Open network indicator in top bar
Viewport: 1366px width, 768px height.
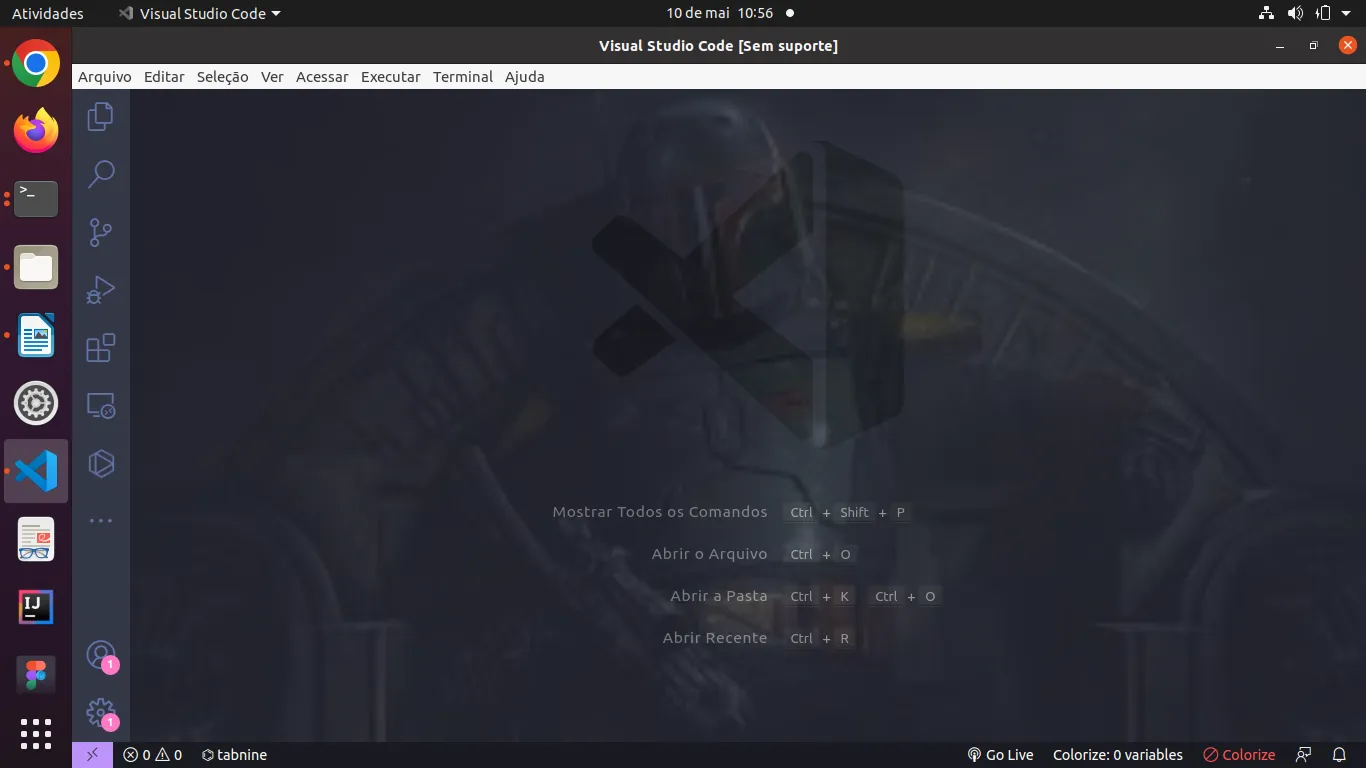click(1266, 14)
